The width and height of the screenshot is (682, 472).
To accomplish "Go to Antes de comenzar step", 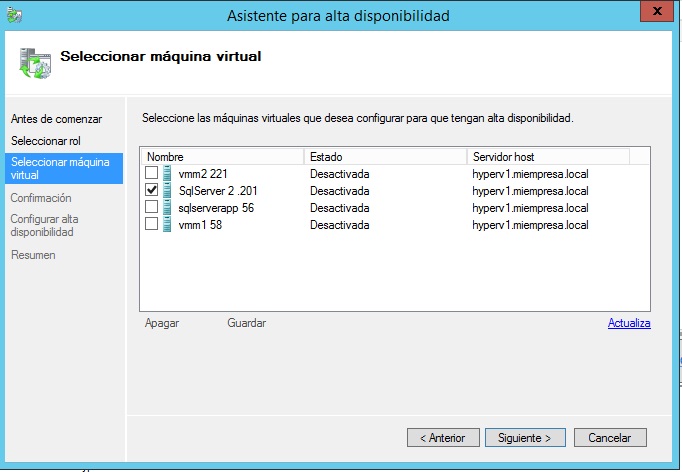I will (x=56, y=119).
